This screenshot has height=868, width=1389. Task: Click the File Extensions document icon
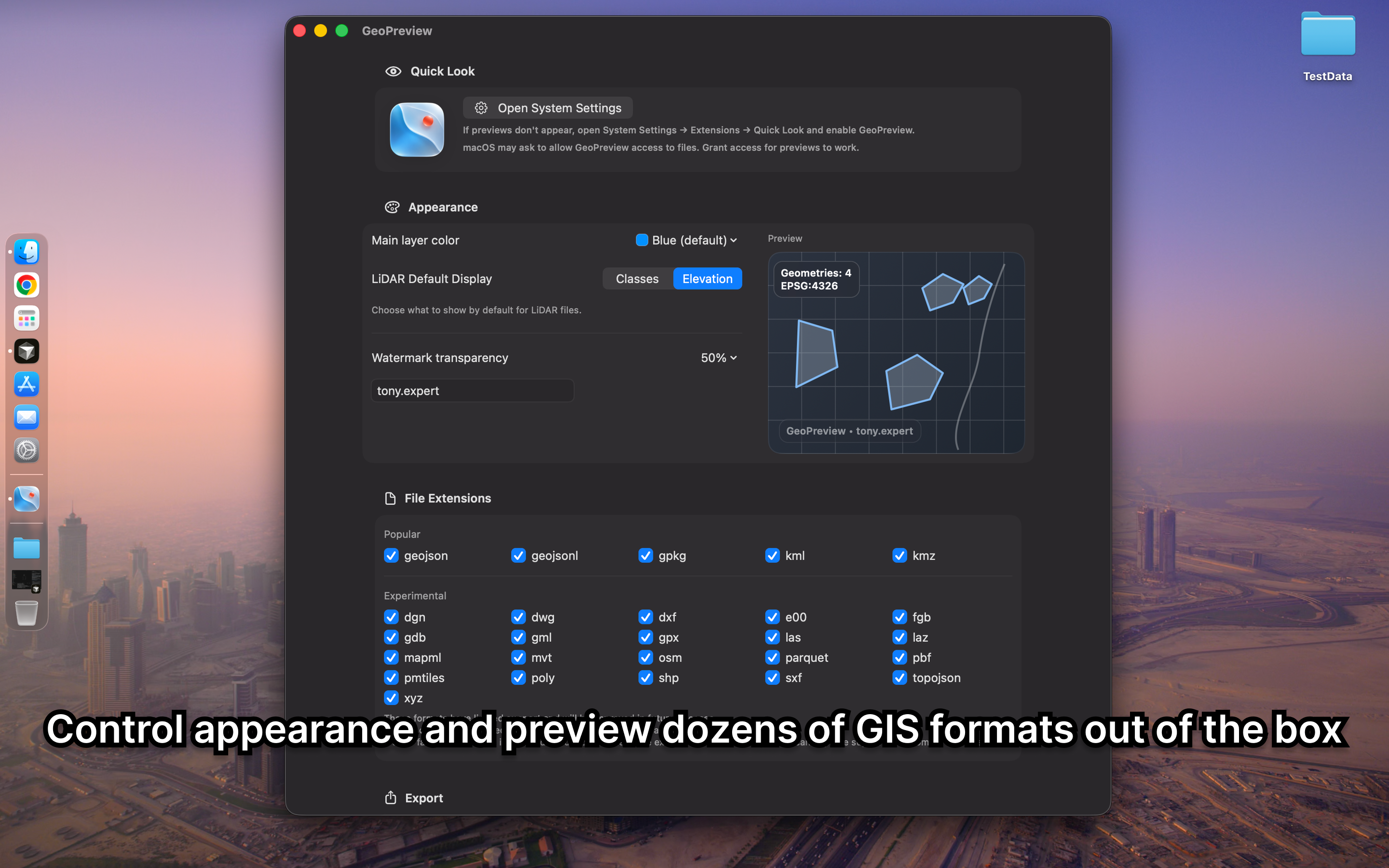pyautogui.click(x=391, y=498)
